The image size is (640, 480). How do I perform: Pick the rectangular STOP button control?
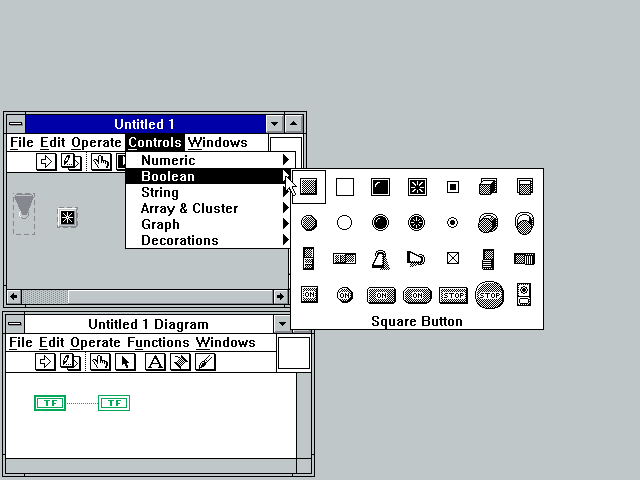[453, 295]
